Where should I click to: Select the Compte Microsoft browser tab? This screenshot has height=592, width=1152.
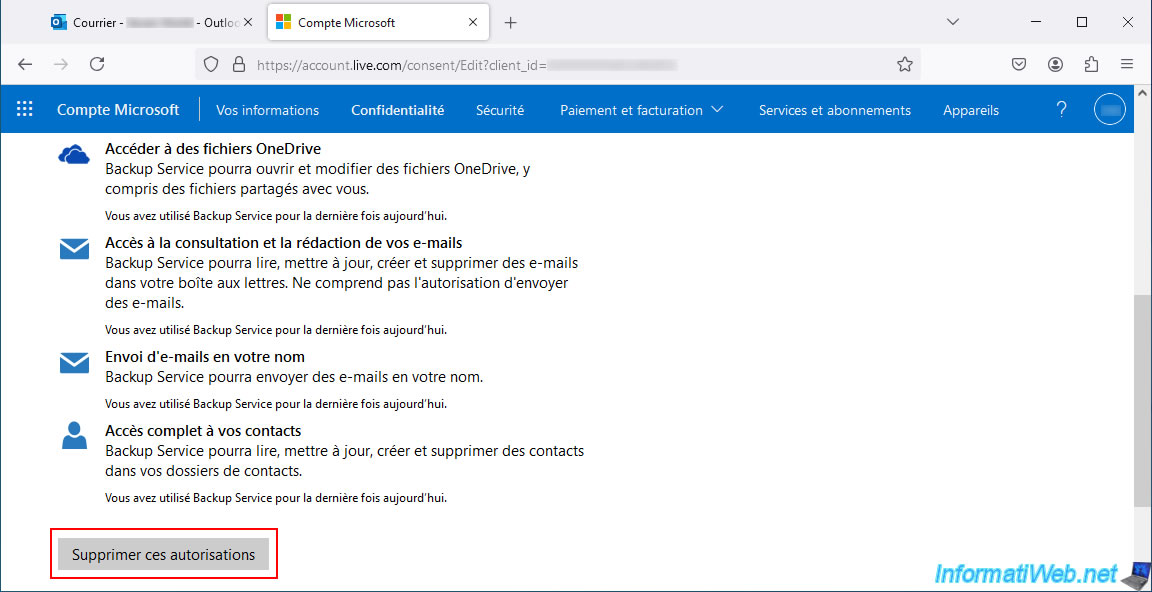378,23
